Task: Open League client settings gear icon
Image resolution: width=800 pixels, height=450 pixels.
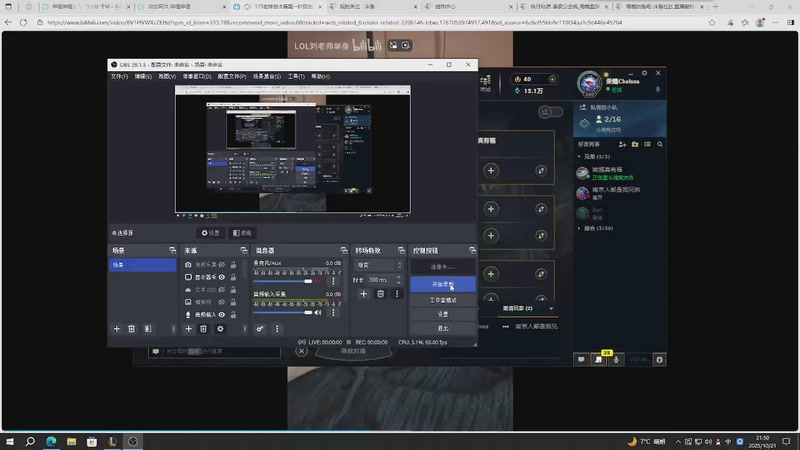Action: (644, 73)
